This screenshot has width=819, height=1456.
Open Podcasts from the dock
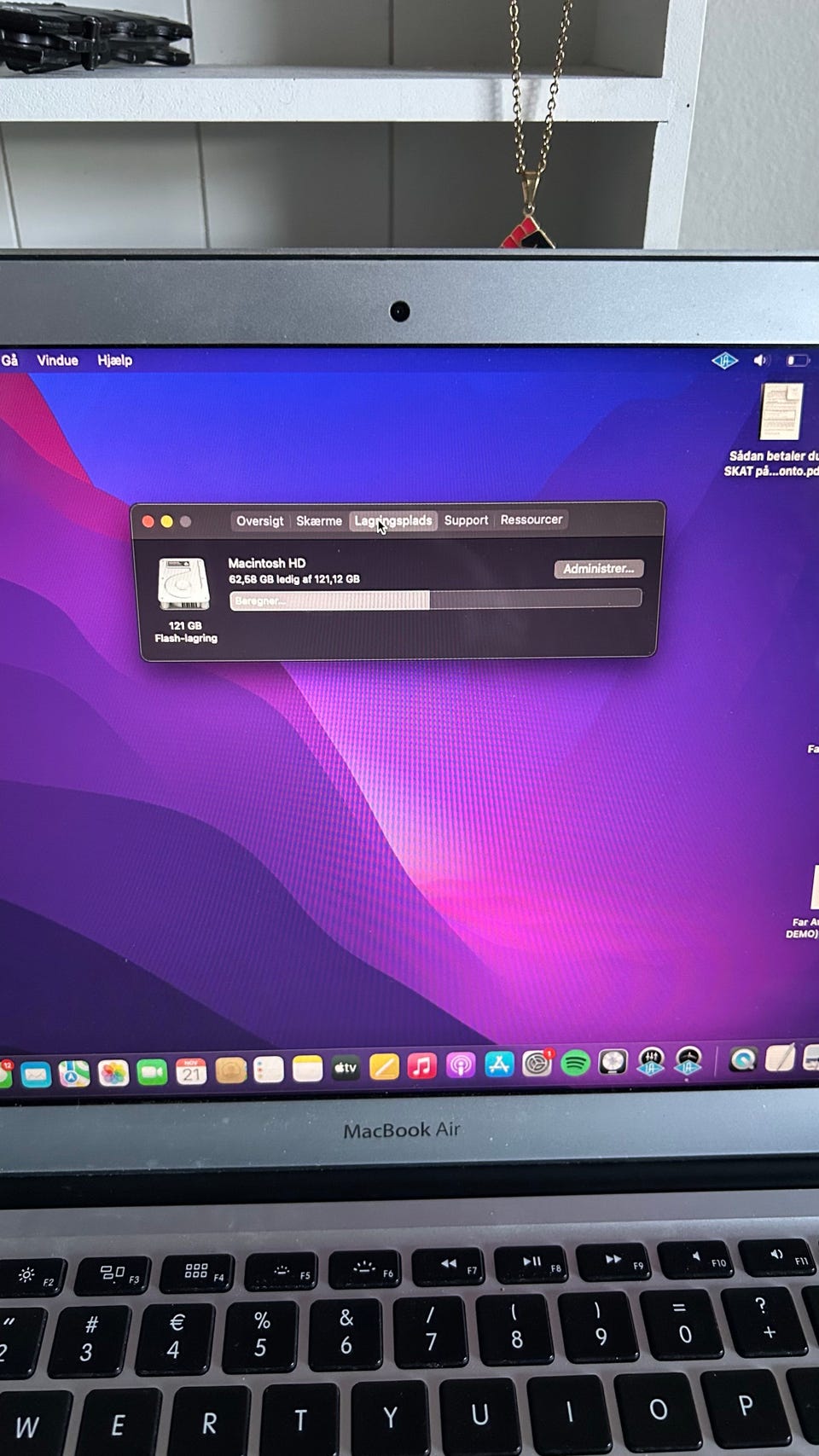[461, 1066]
